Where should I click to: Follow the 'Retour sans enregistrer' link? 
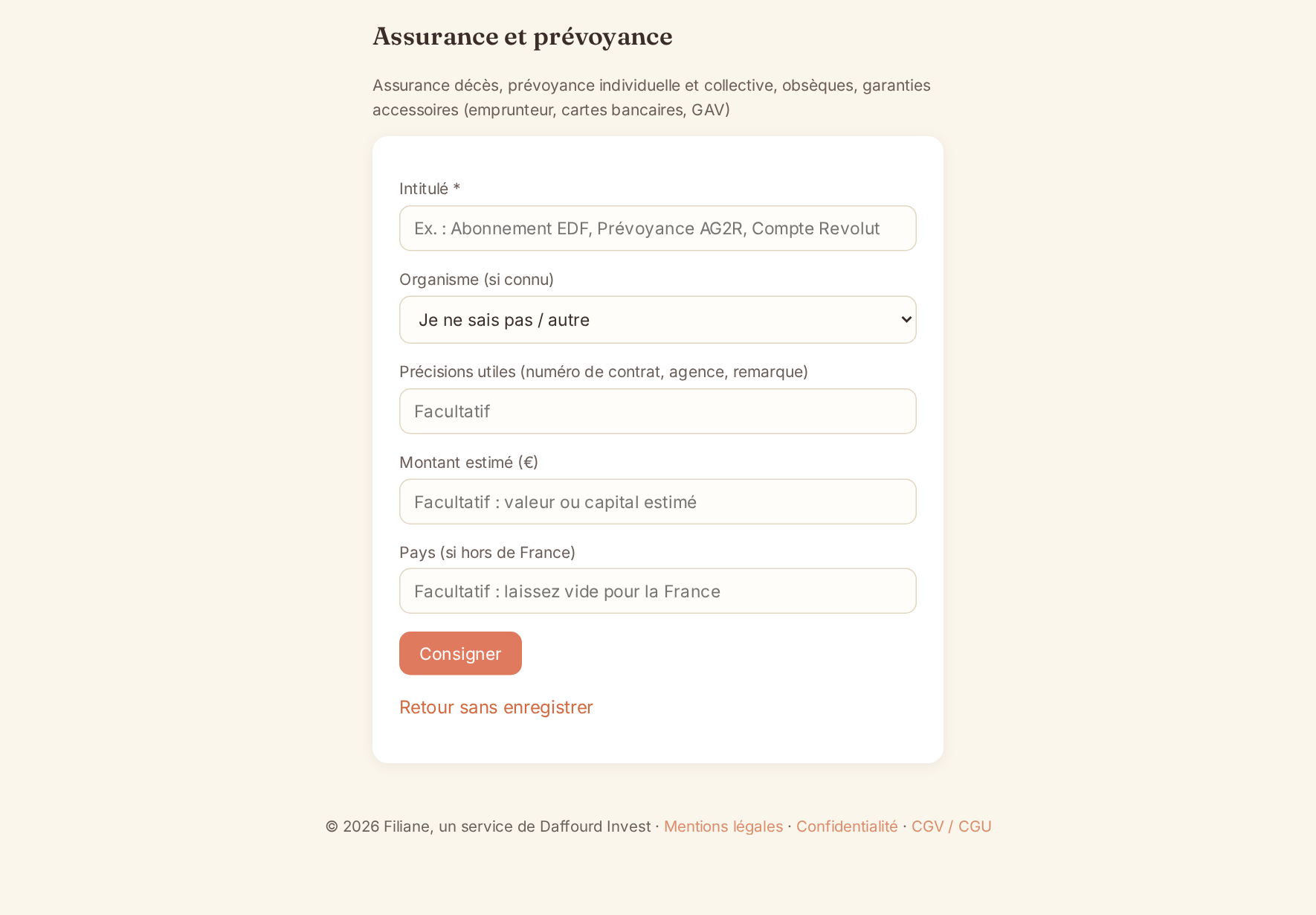click(496, 707)
